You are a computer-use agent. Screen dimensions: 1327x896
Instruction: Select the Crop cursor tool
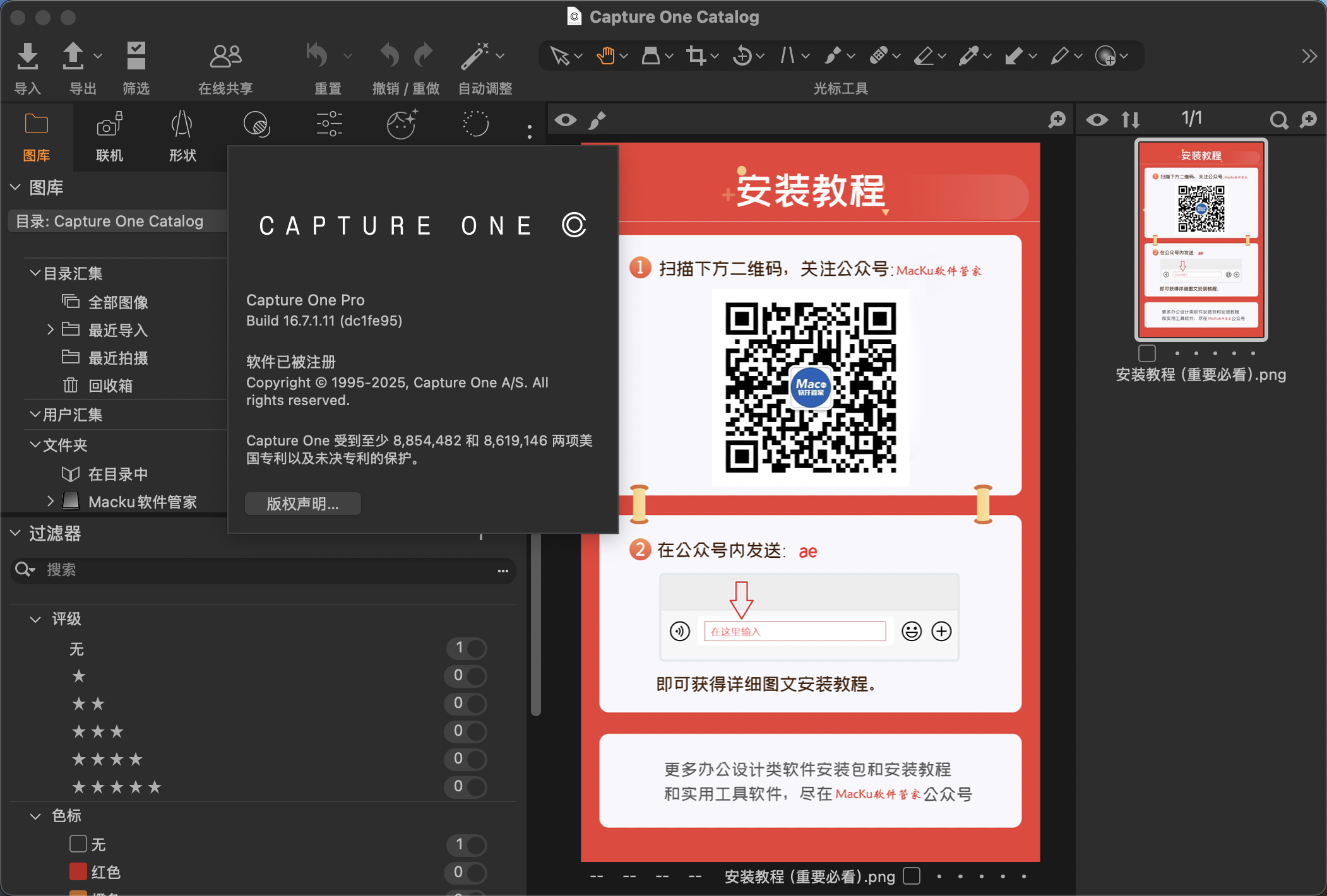click(x=696, y=56)
